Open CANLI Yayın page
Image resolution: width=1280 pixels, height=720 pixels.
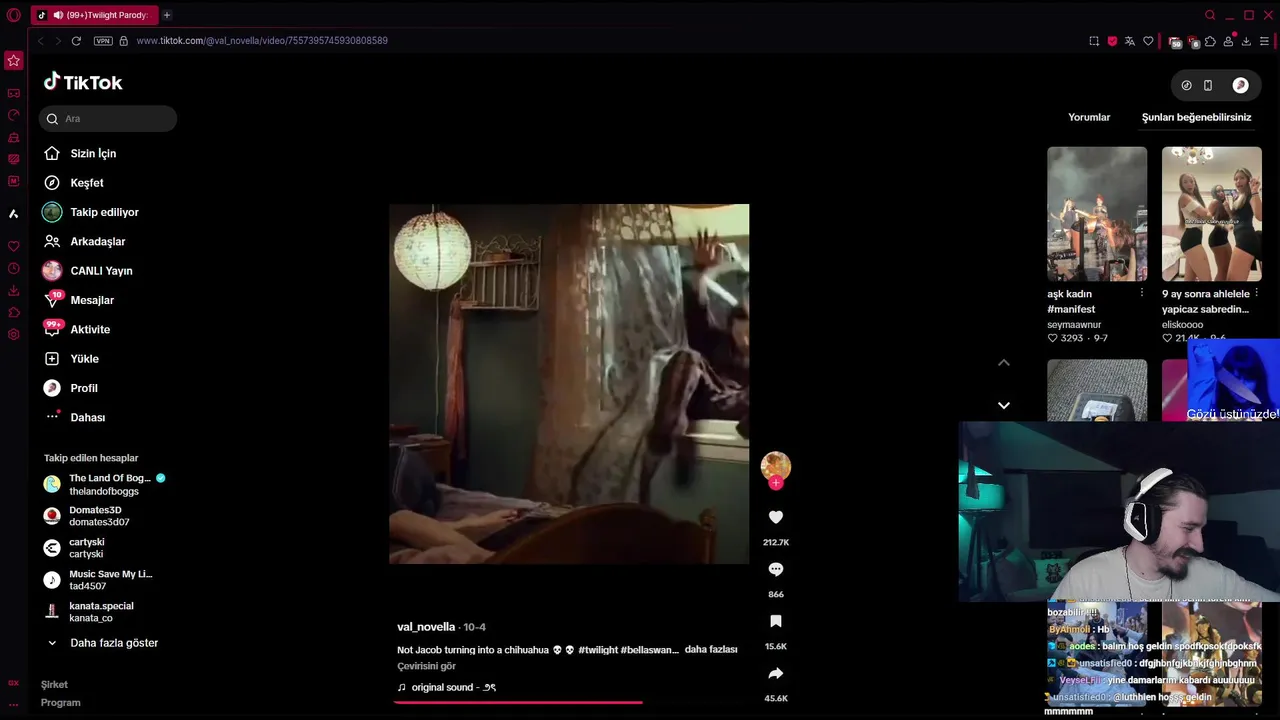(x=87, y=271)
